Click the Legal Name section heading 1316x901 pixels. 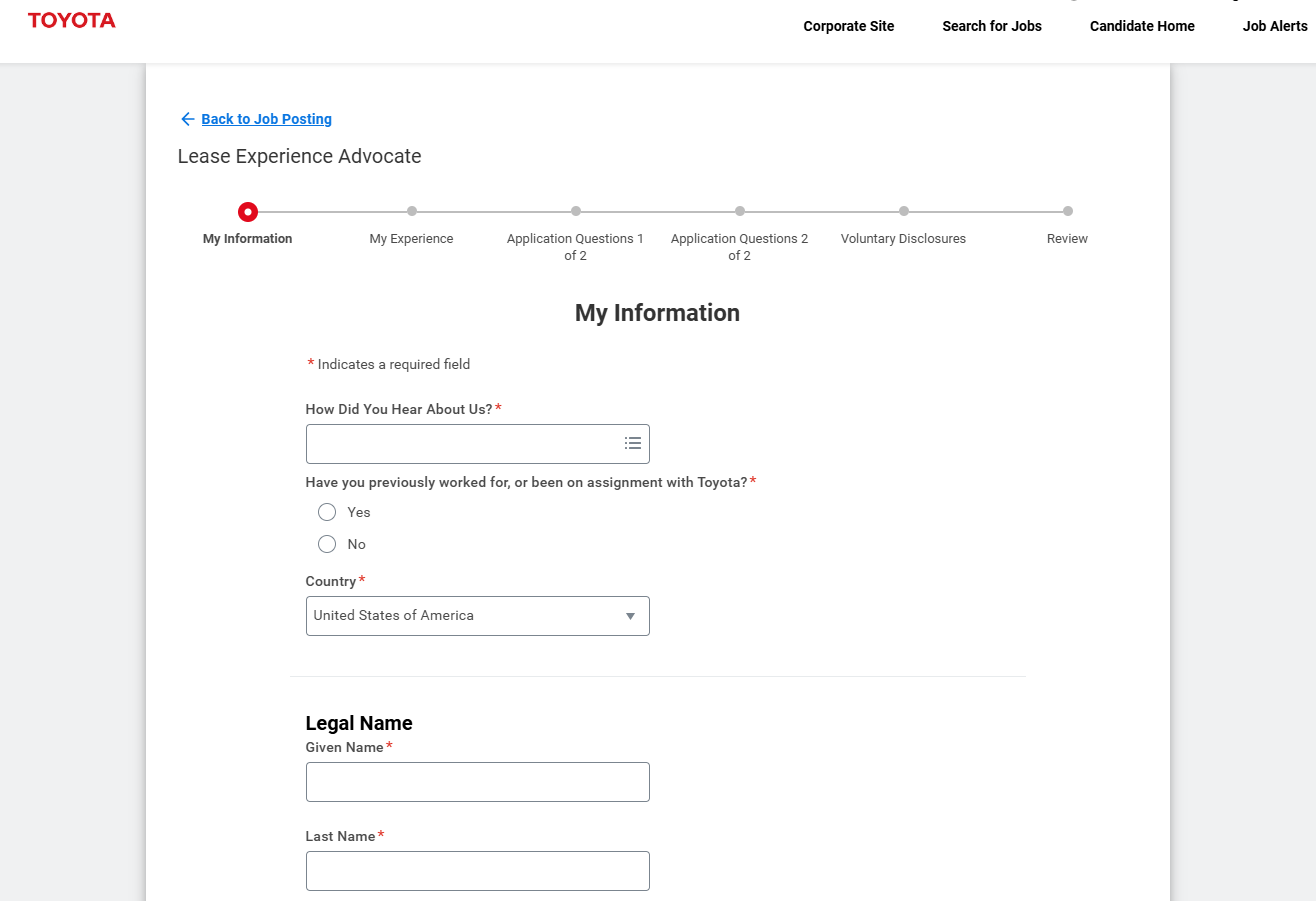359,723
